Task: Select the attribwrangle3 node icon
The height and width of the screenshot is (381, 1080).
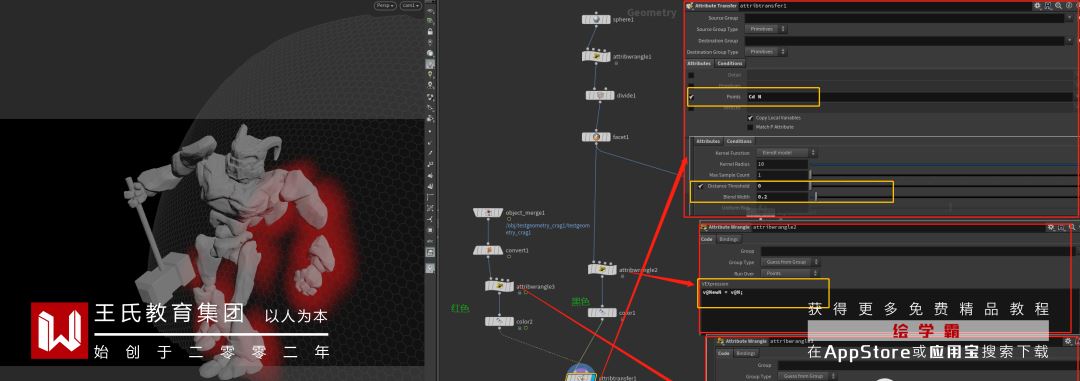Action: pos(499,285)
